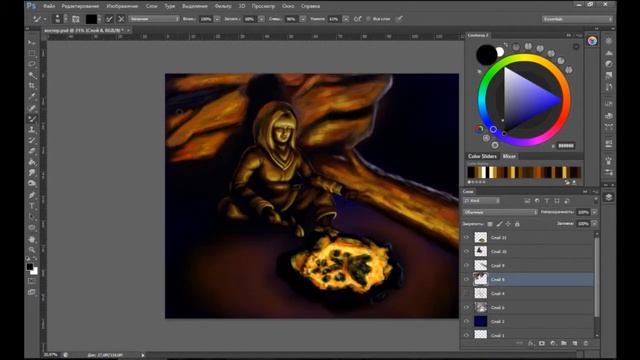Open the Essentials workspace dropdown
Screen dimensions: 640x360
point(577,19)
